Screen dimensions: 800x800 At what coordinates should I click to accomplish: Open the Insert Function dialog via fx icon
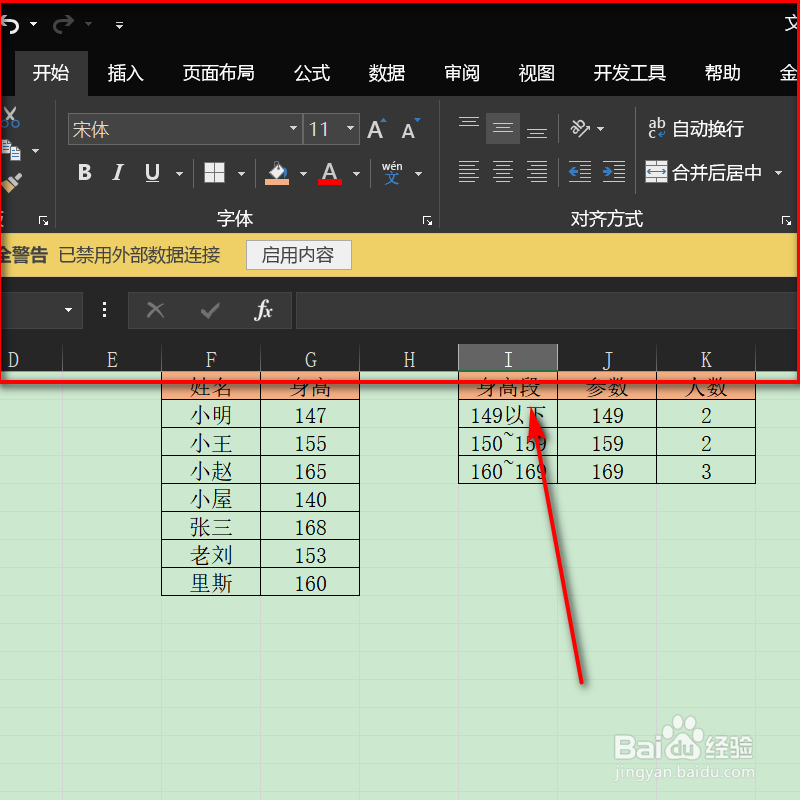point(263,310)
